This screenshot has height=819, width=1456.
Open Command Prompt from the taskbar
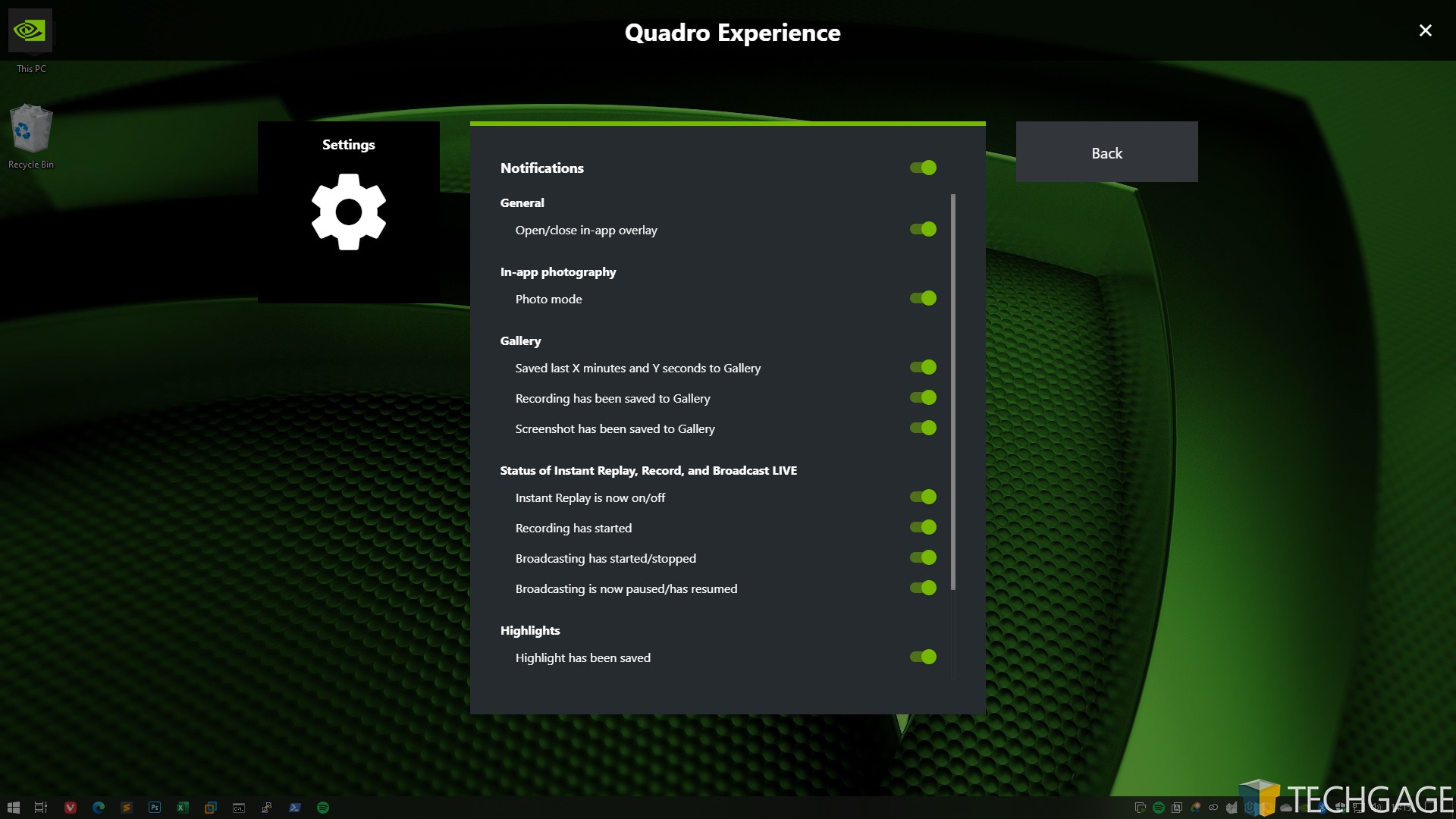[239, 808]
